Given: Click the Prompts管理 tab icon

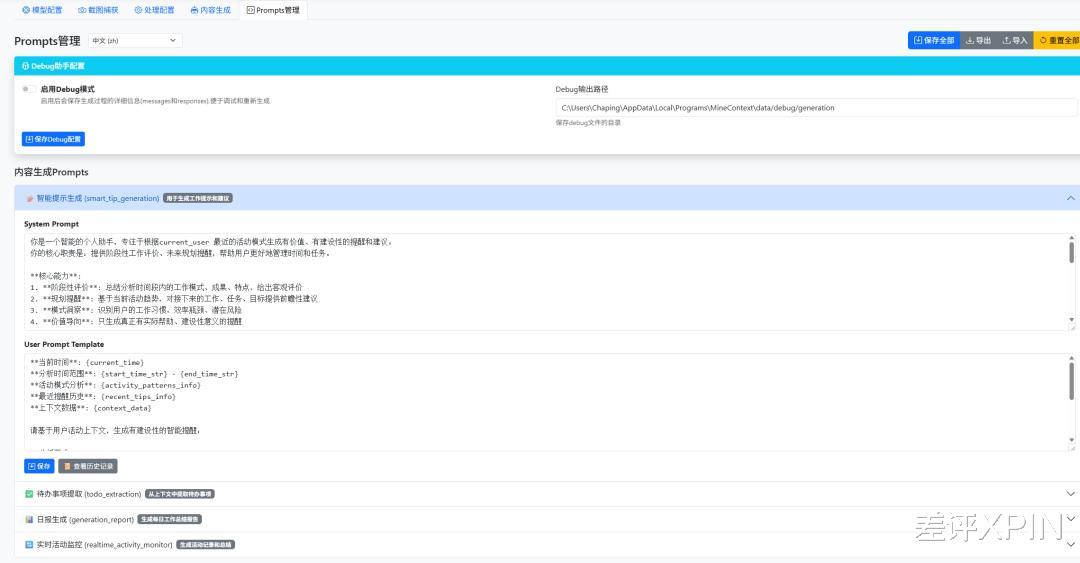Looking at the screenshot, I should click(251, 10).
